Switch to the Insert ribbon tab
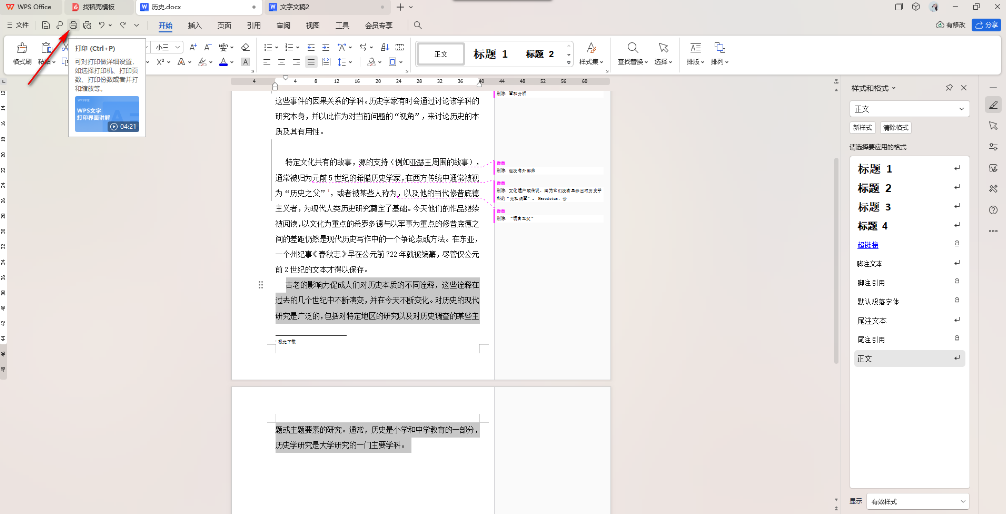This screenshot has width=1006, height=514. (x=194, y=24)
